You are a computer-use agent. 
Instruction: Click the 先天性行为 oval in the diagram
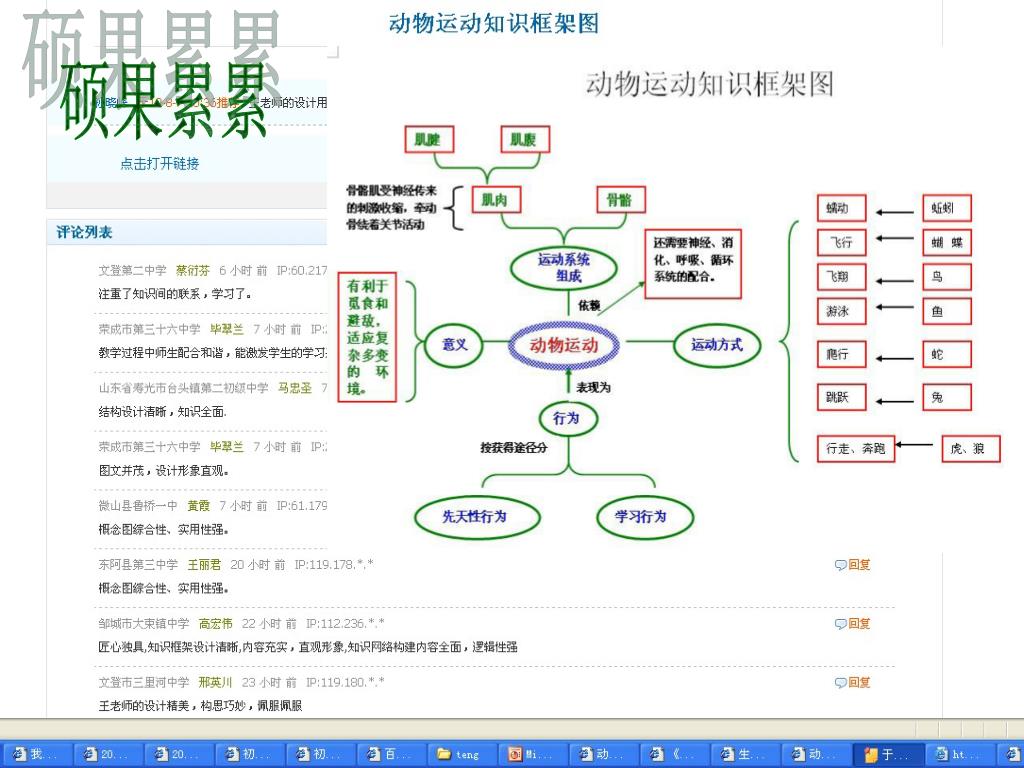[x=477, y=517]
